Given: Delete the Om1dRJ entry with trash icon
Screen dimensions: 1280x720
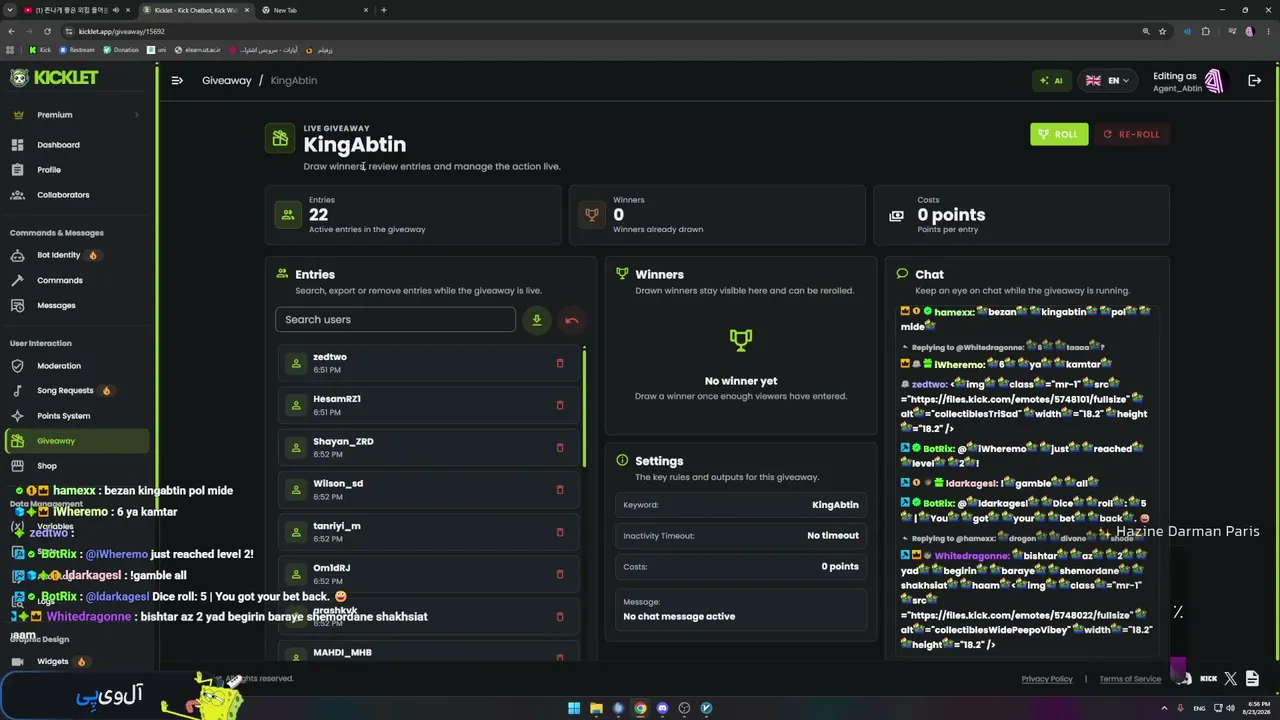Looking at the screenshot, I should click(560, 574).
